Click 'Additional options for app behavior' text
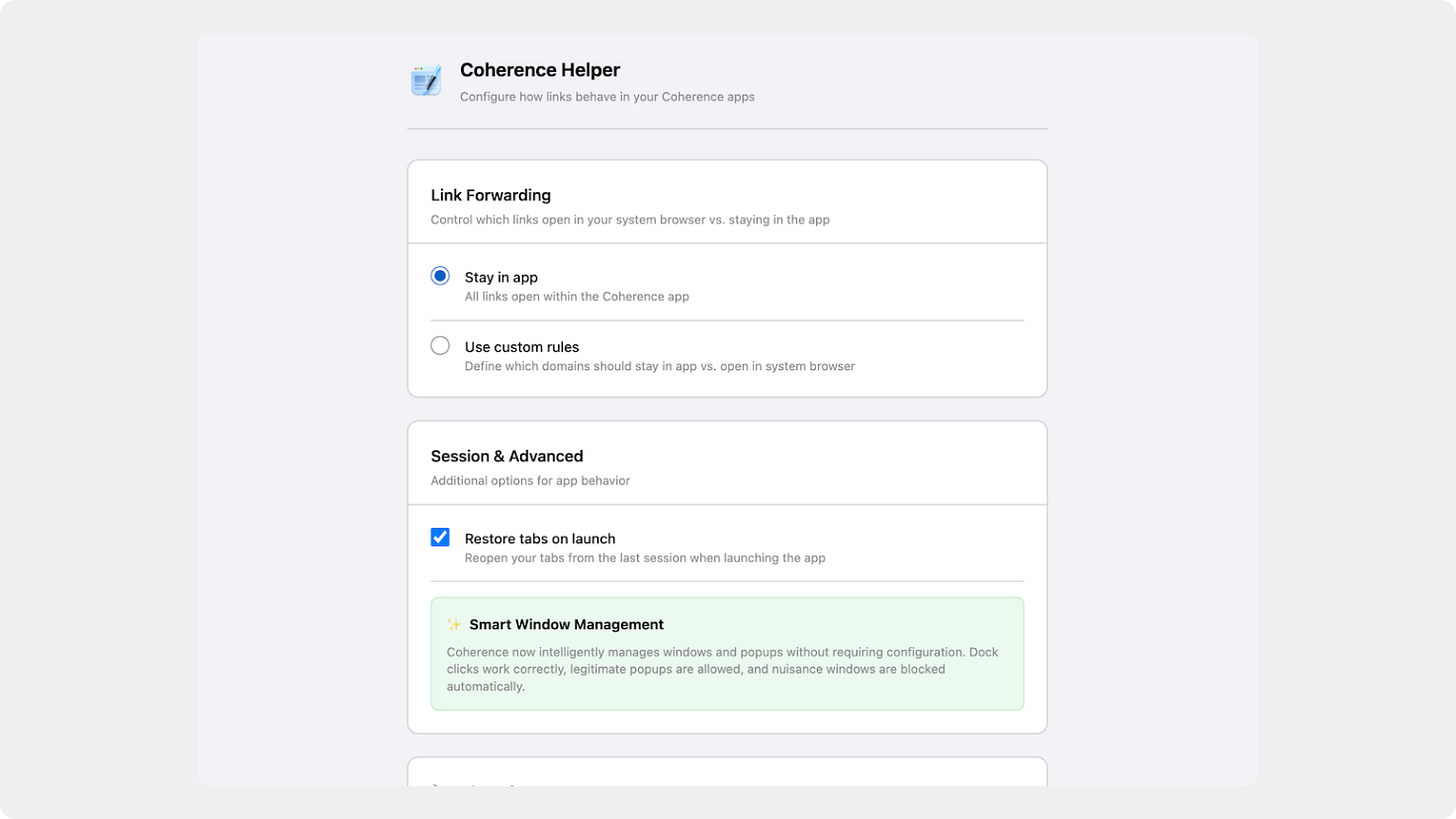 tap(530, 481)
